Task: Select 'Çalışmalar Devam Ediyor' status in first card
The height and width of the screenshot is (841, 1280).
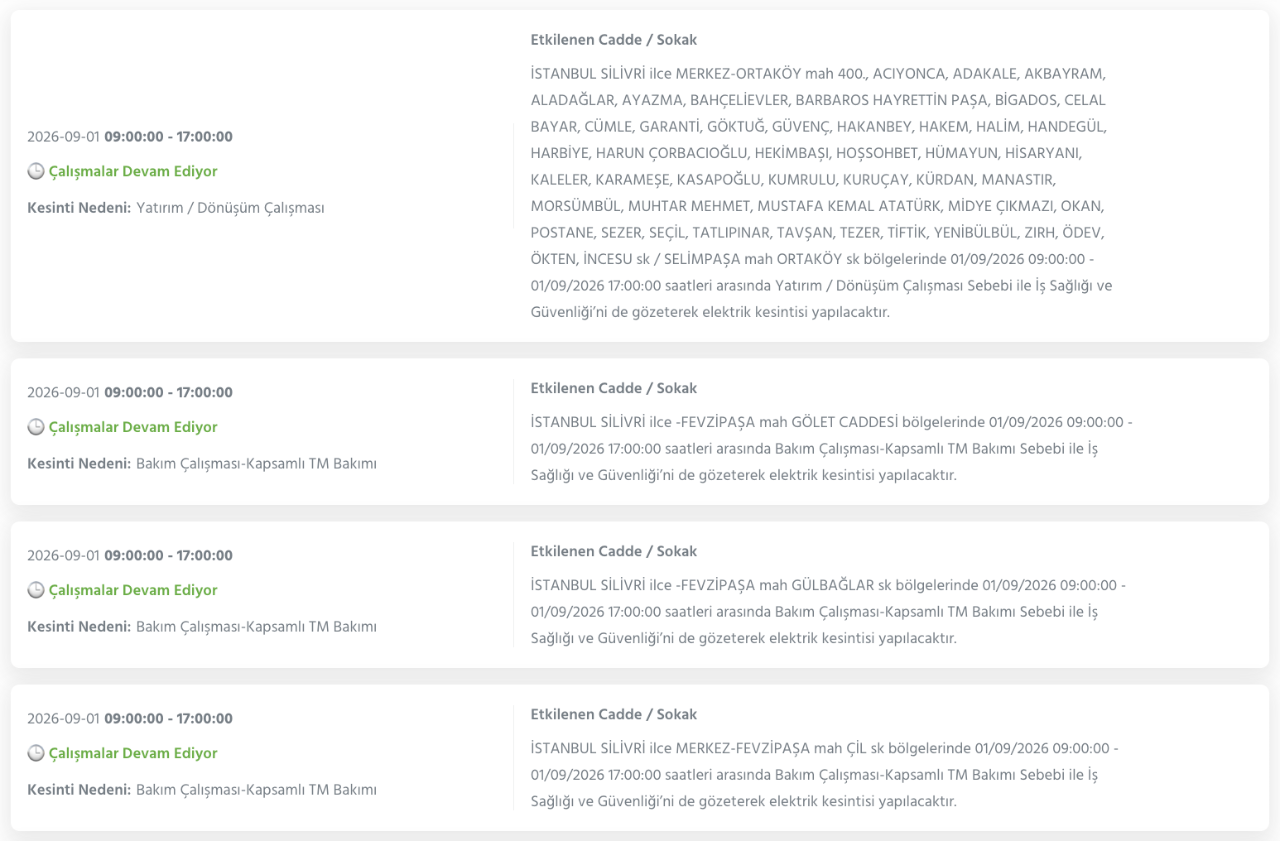Action: [133, 172]
